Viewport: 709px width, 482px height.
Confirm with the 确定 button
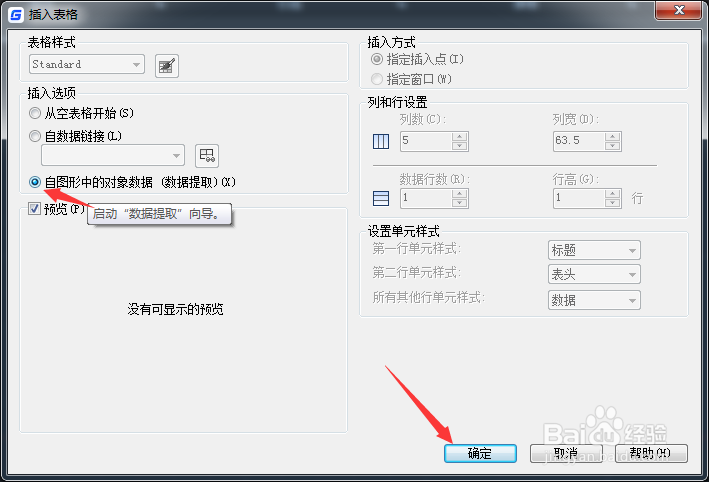pyautogui.click(x=480, y=453)
